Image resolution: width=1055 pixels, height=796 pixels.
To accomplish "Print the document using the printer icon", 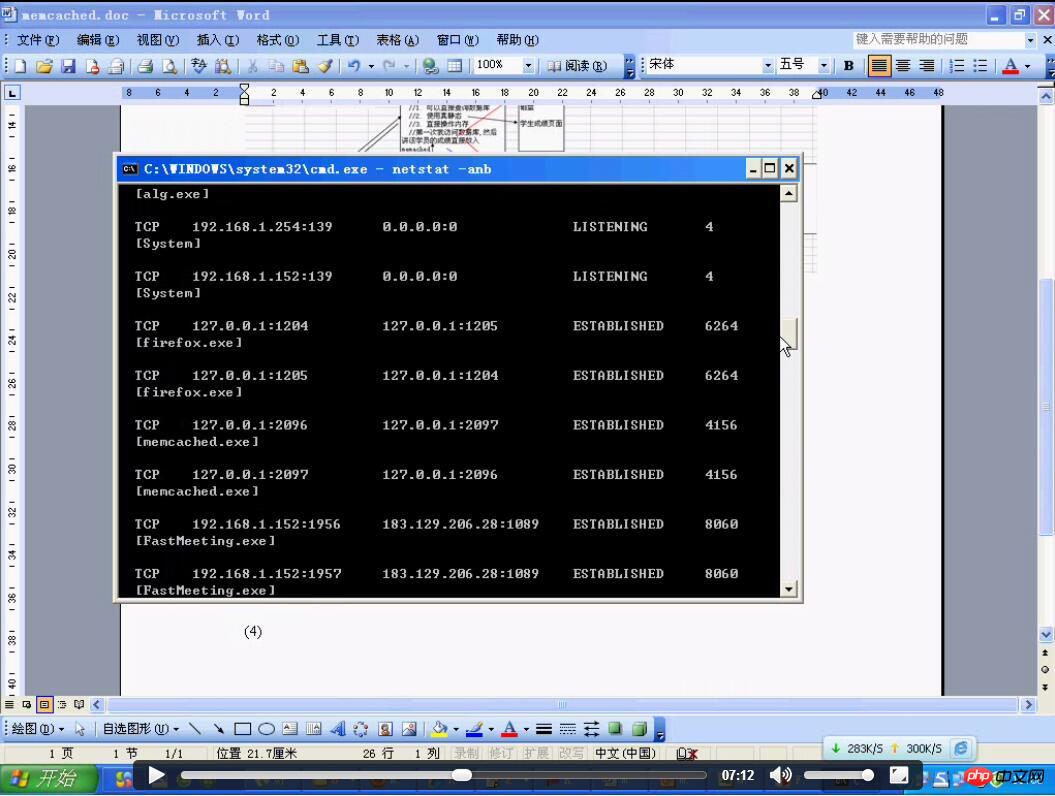I will 145,66.
